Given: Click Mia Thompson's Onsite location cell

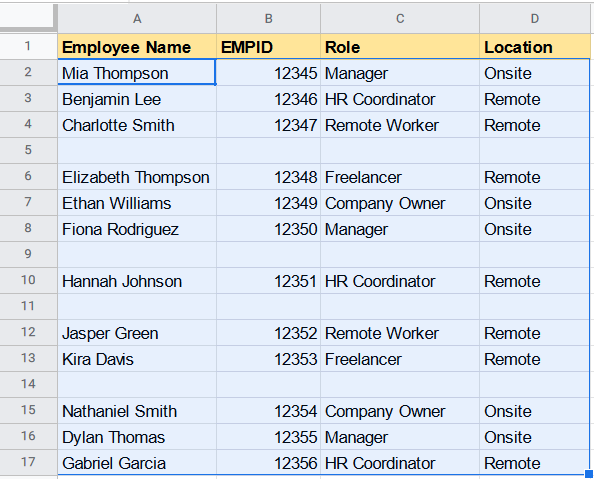Looking at the screenshot, I should [535, 72].
